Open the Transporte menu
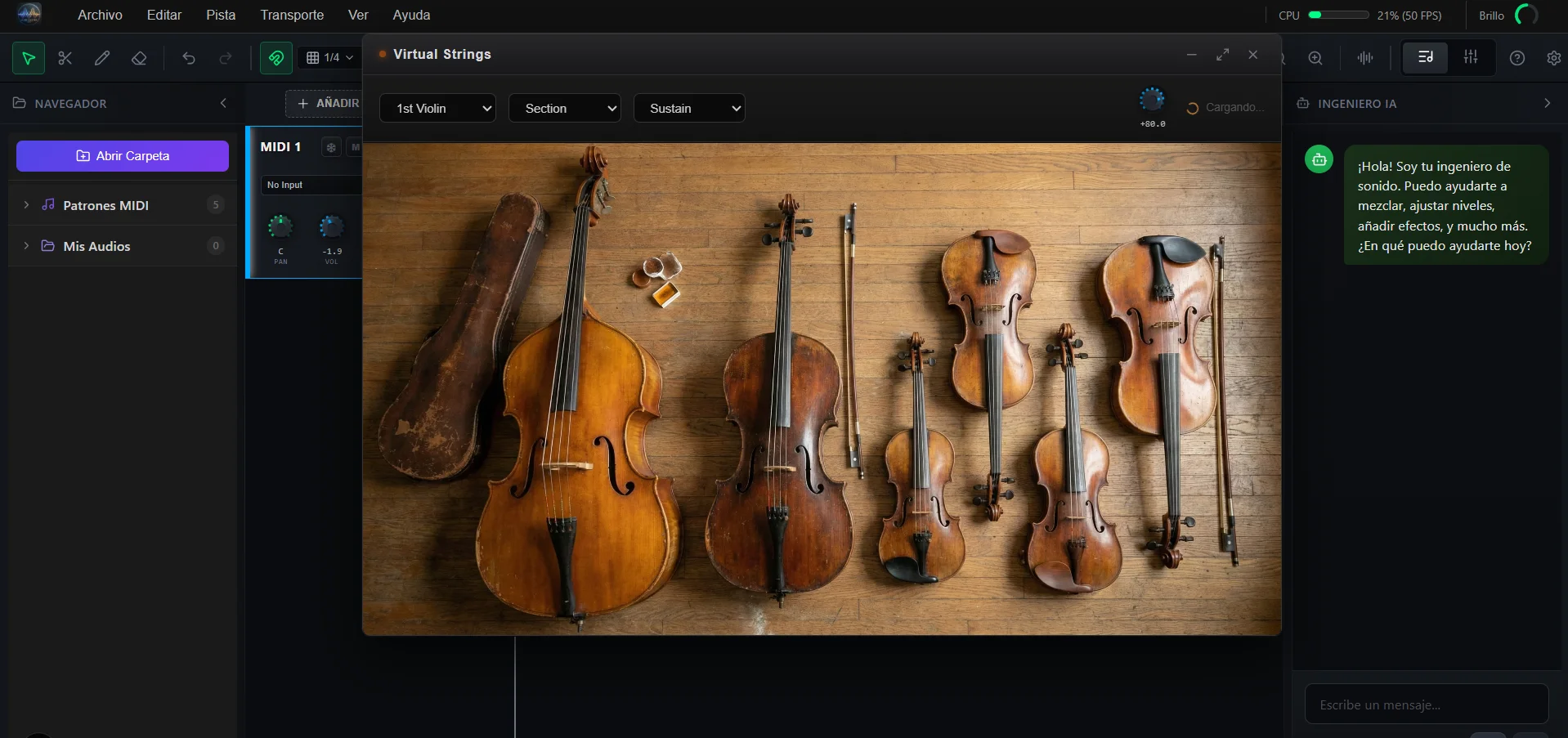The height and width of the screenshot is (738, 1568). [x=292, y=15]
